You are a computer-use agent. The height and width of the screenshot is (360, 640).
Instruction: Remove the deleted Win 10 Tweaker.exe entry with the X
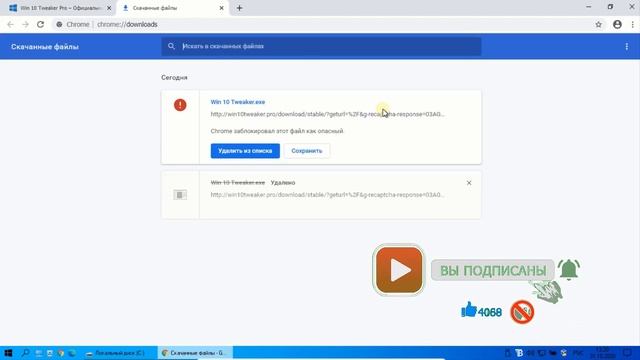tap(469, 183)
